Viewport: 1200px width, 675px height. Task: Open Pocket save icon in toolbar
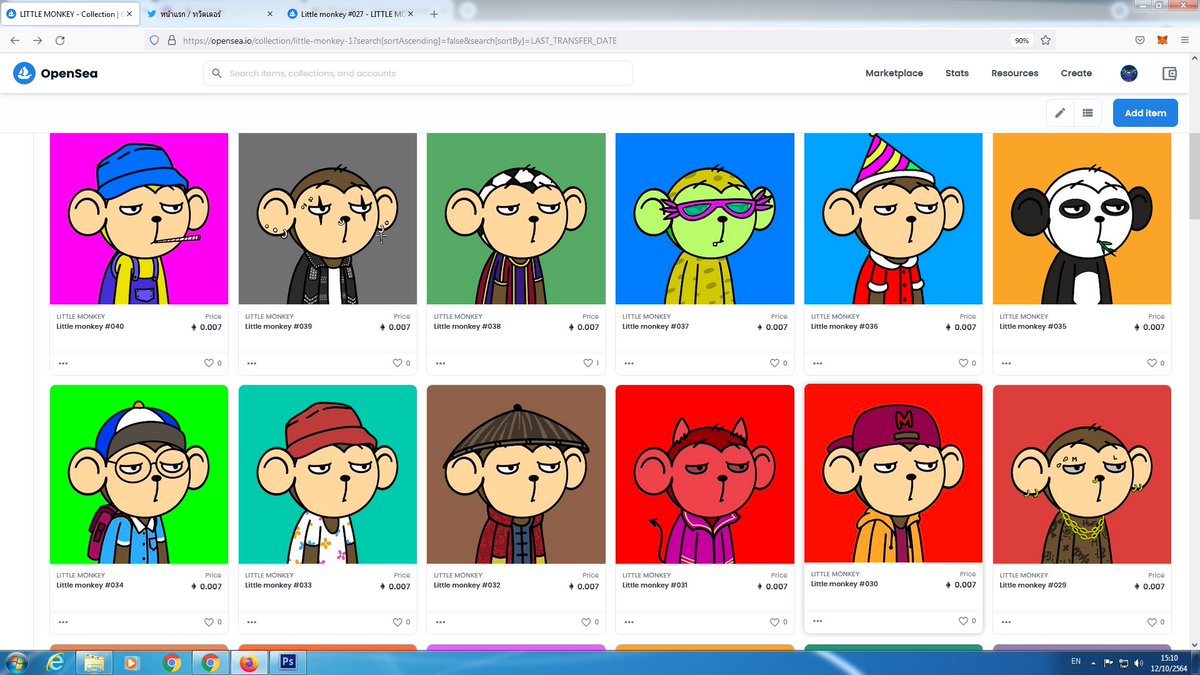(x=1139, y=40)
